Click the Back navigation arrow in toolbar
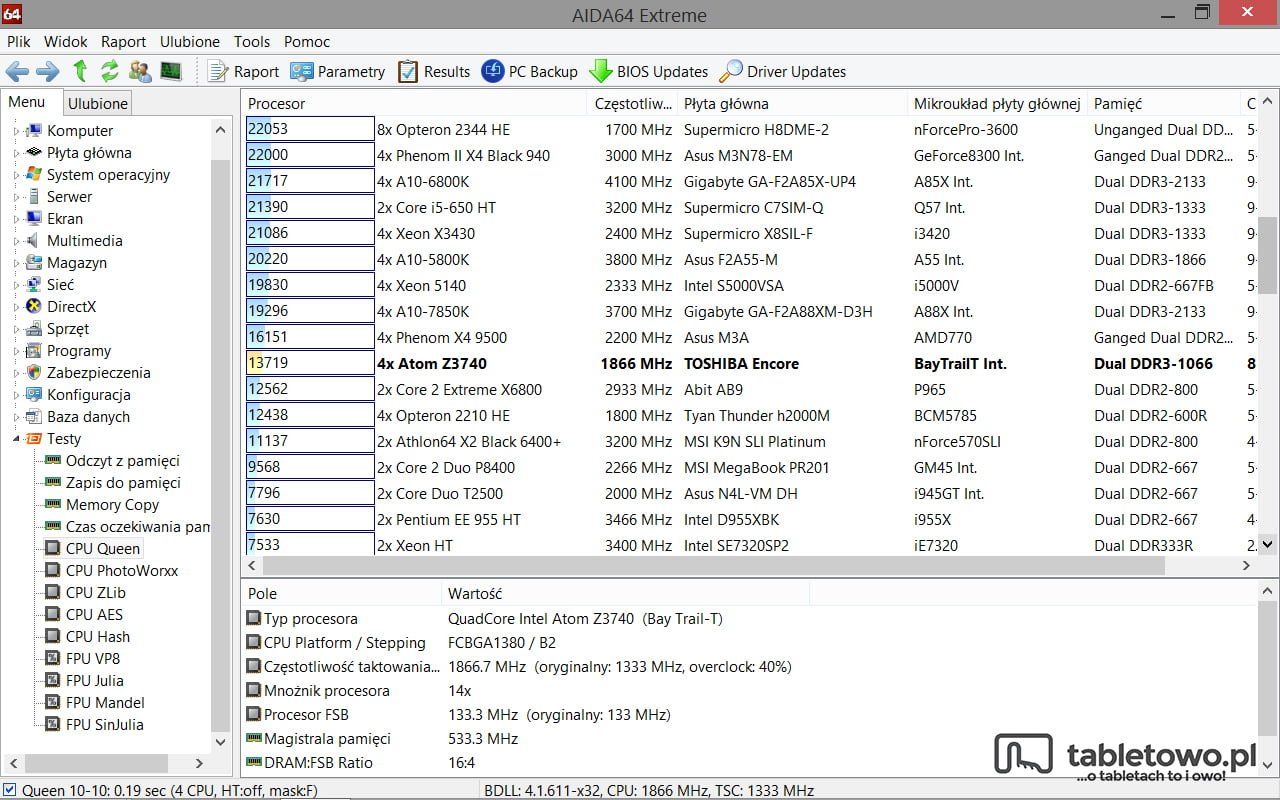Screen dimensions: 1280x800 (x=17, y=71)
